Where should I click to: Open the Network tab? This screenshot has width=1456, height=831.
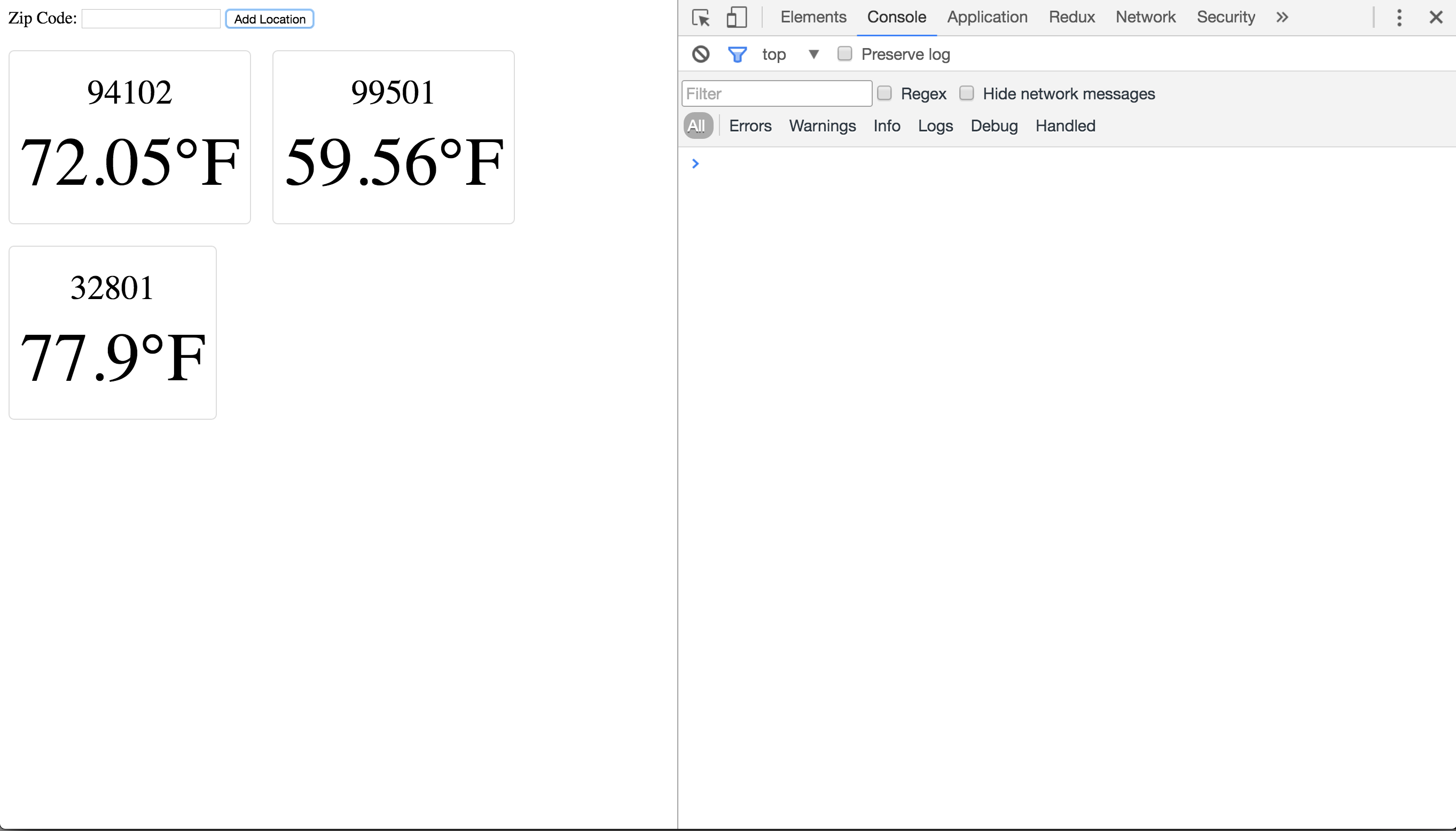pyautogui.click(x=1145, y=17)
